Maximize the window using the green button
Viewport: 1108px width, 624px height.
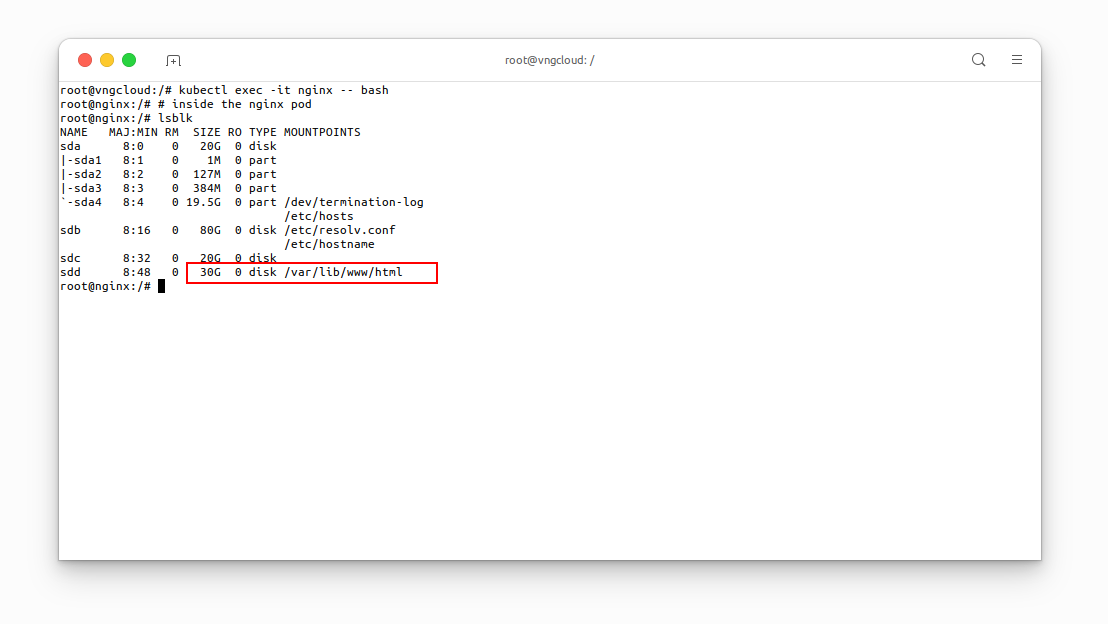(129, 60)
